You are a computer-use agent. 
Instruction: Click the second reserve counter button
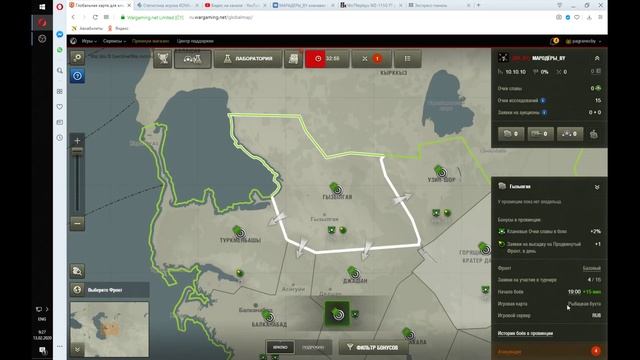tap(540, 134)
